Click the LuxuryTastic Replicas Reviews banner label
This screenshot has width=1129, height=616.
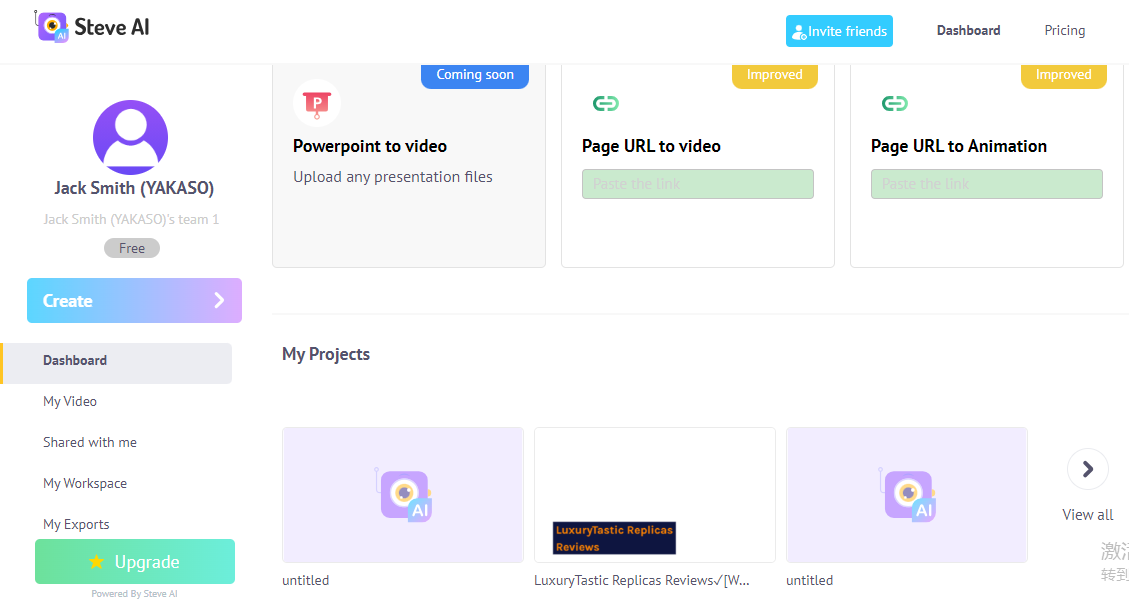point(614,538)
